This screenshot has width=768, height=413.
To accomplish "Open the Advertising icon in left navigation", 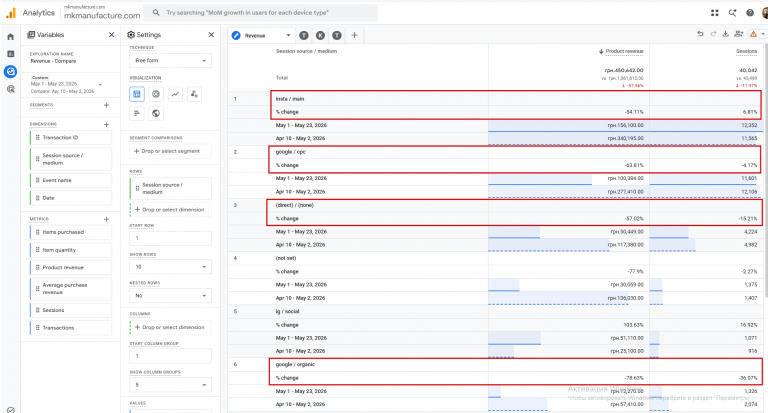I will pyautogui.click(x=10, y=89).
